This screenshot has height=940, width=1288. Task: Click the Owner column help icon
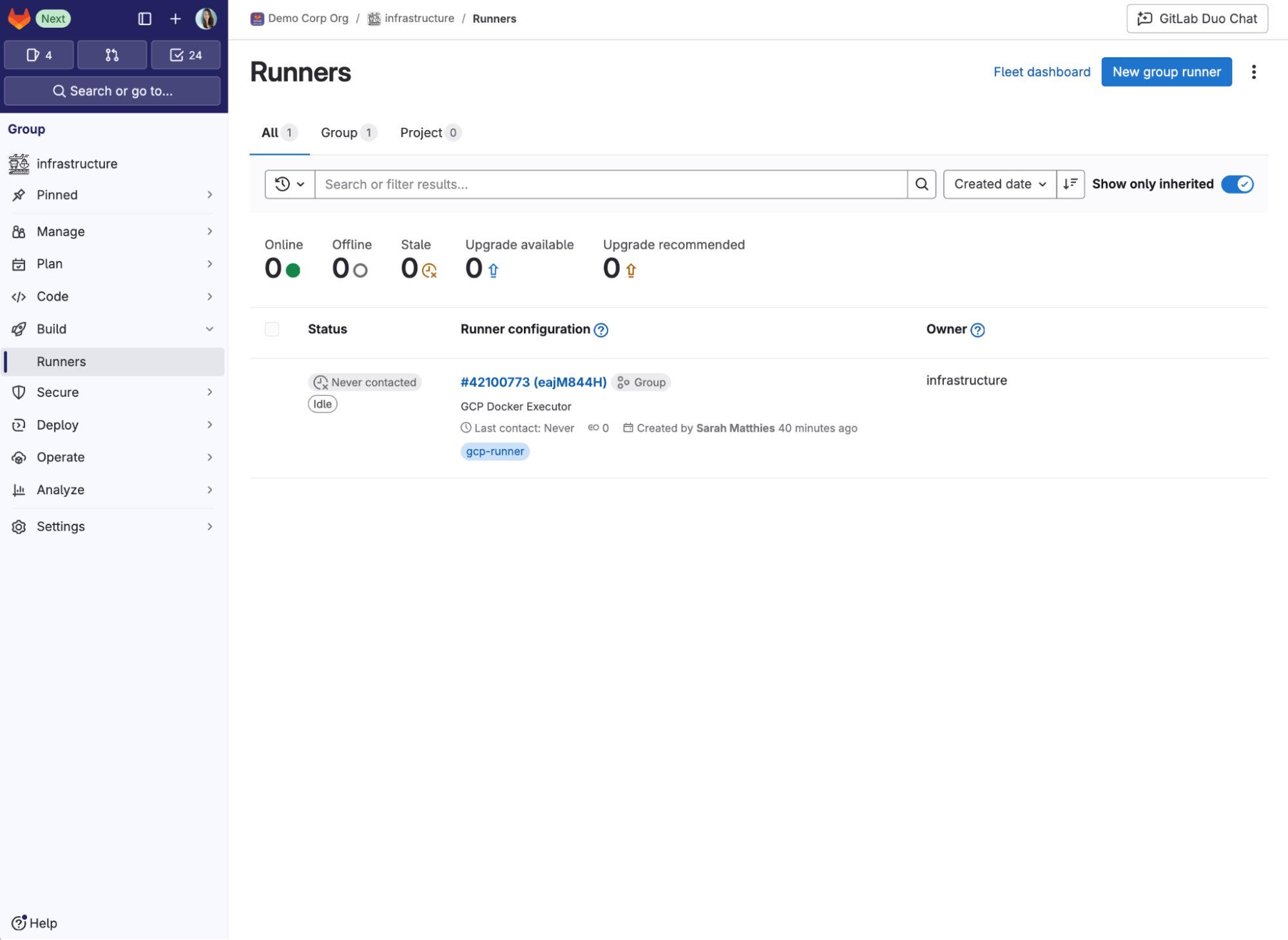tap(978, 329)
